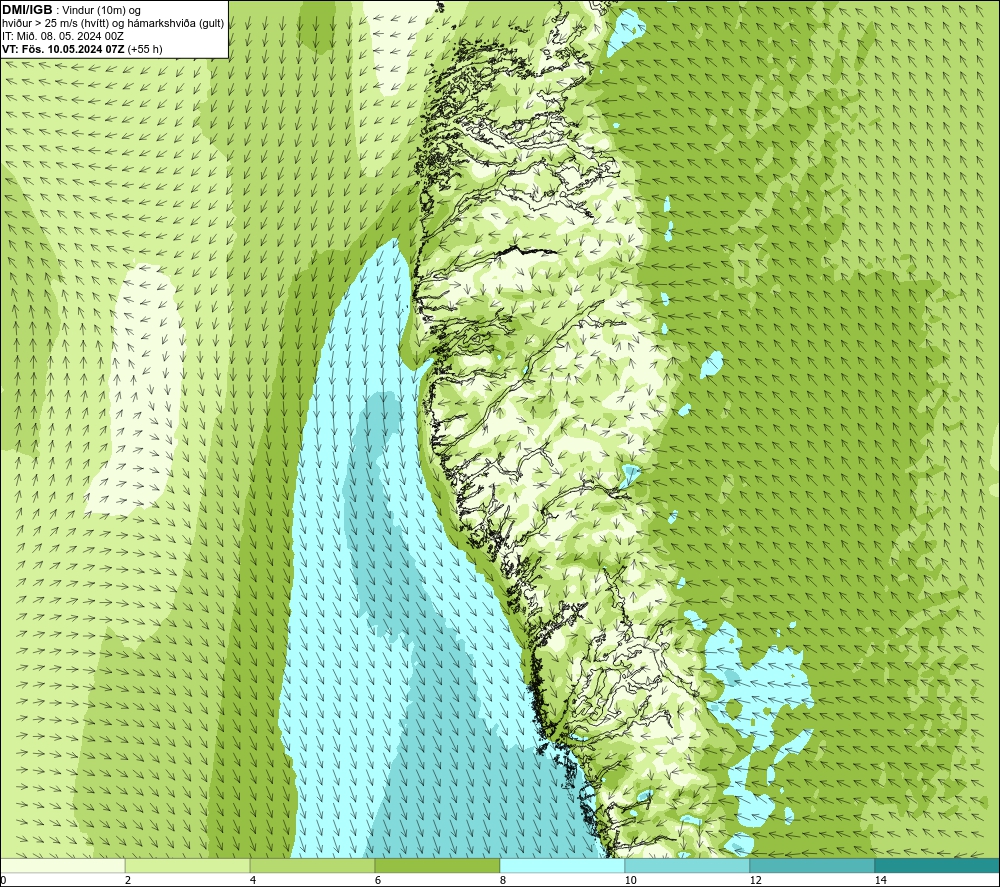Viewport: 1000px width, 887px height.
Task: Click the valid time 'VT: Fös. 10.05.2024 07Z' line
Action: [82, 49]
